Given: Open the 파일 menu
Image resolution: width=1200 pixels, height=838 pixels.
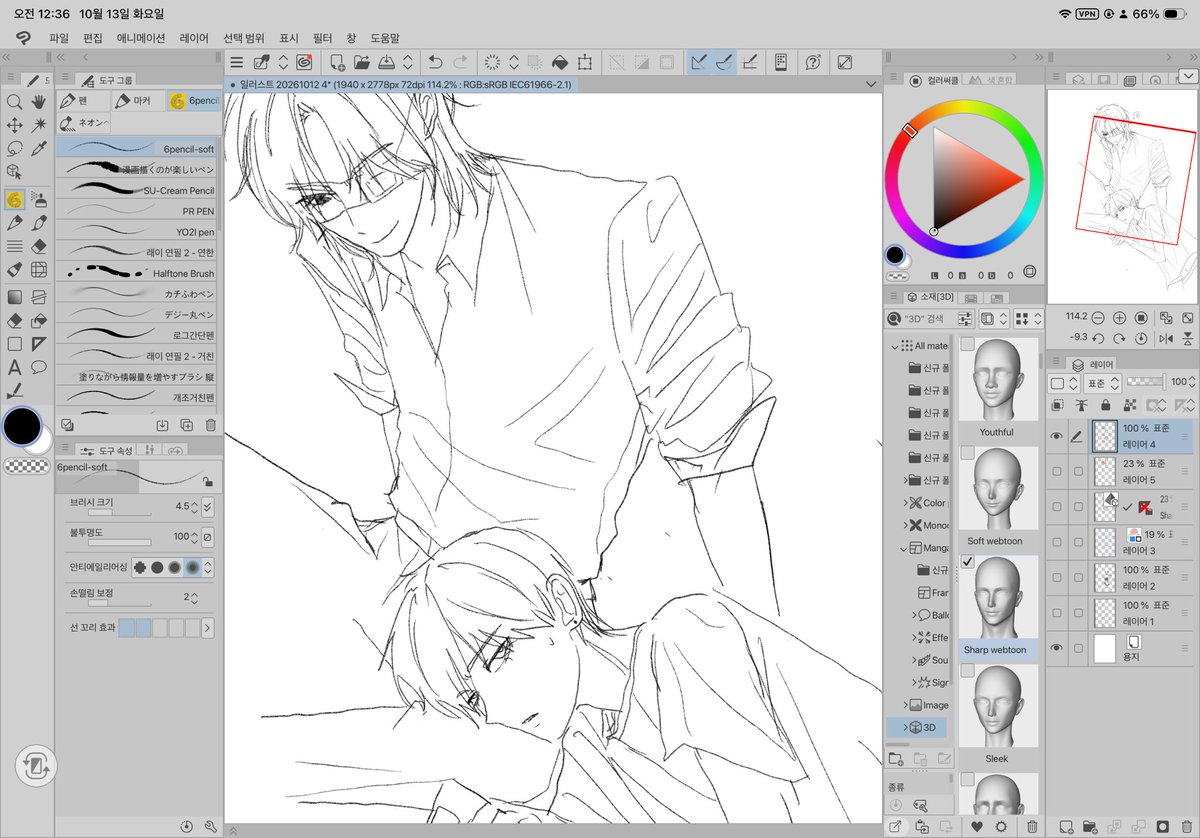Looking at the screenshot, I should [x=59, y=38].
